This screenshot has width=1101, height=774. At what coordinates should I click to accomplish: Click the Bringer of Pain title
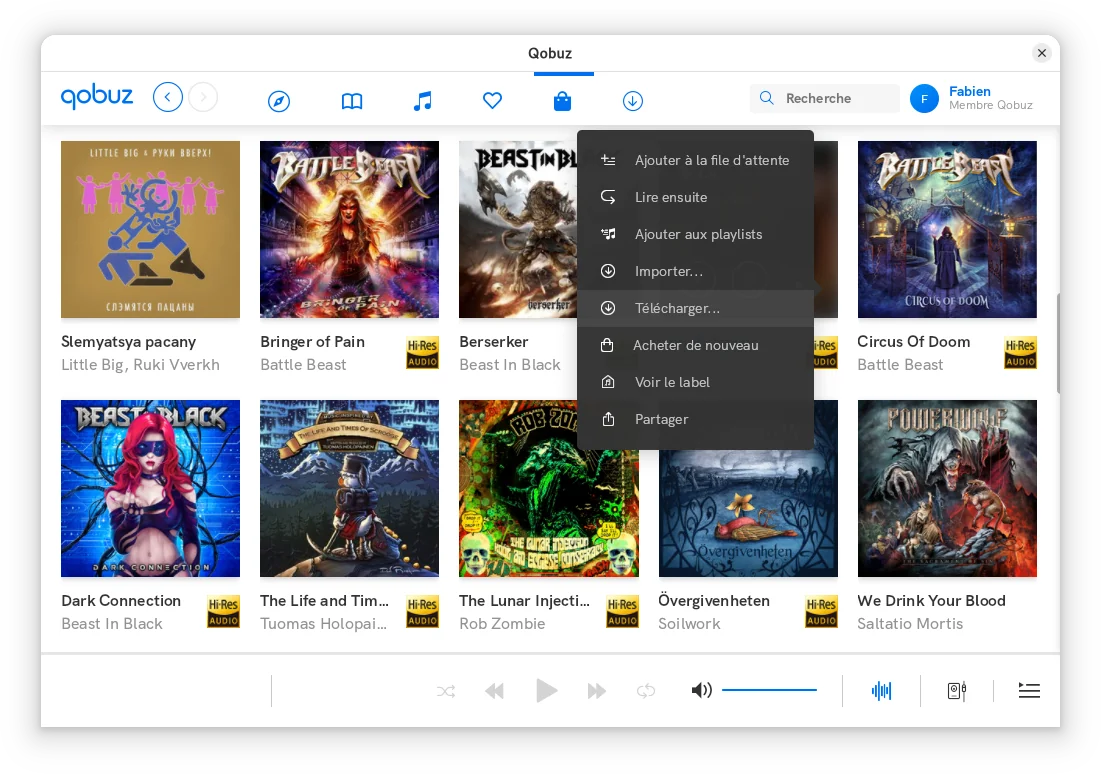point(312,342)
